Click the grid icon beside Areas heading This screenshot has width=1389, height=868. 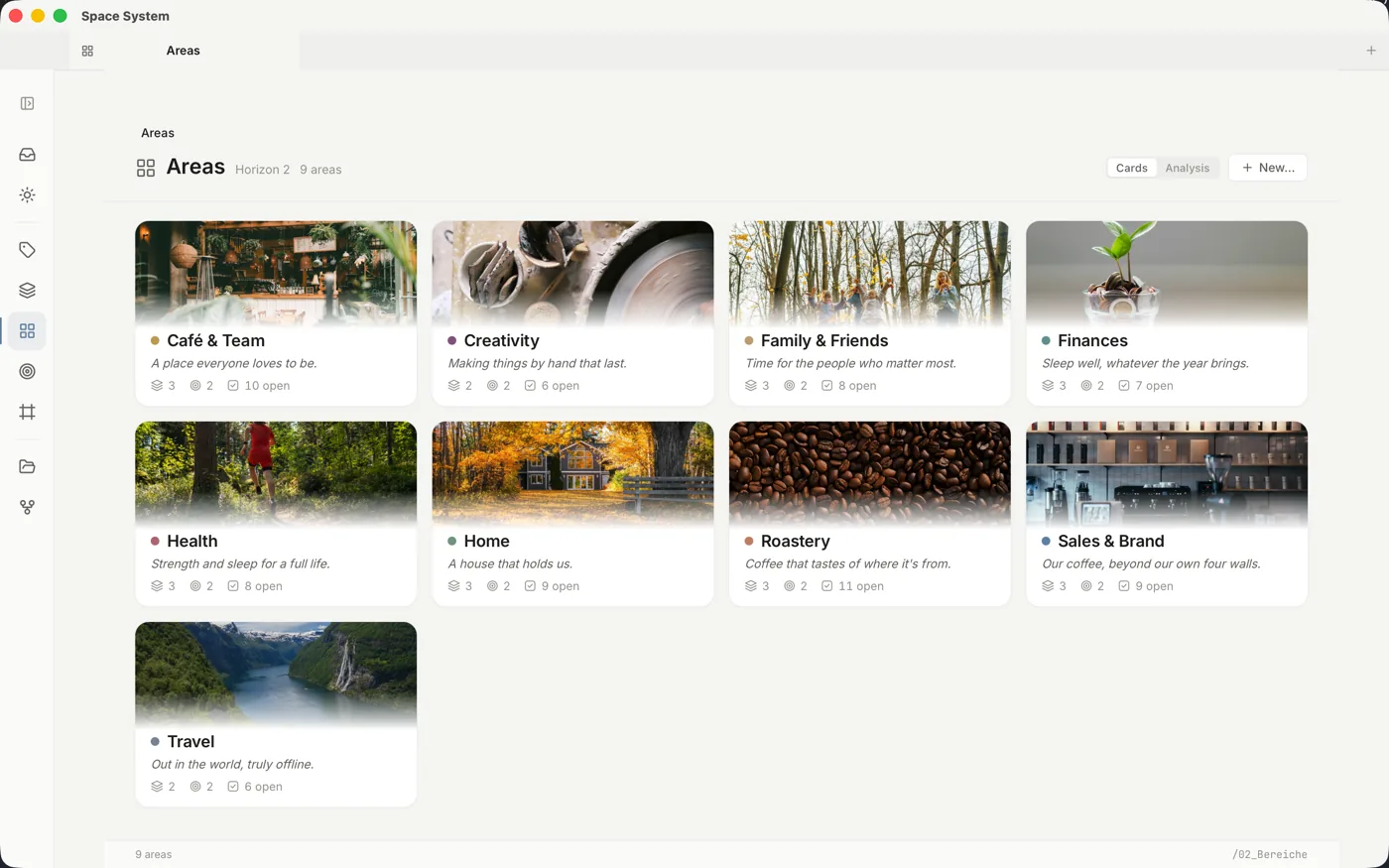tap(146, 169)
